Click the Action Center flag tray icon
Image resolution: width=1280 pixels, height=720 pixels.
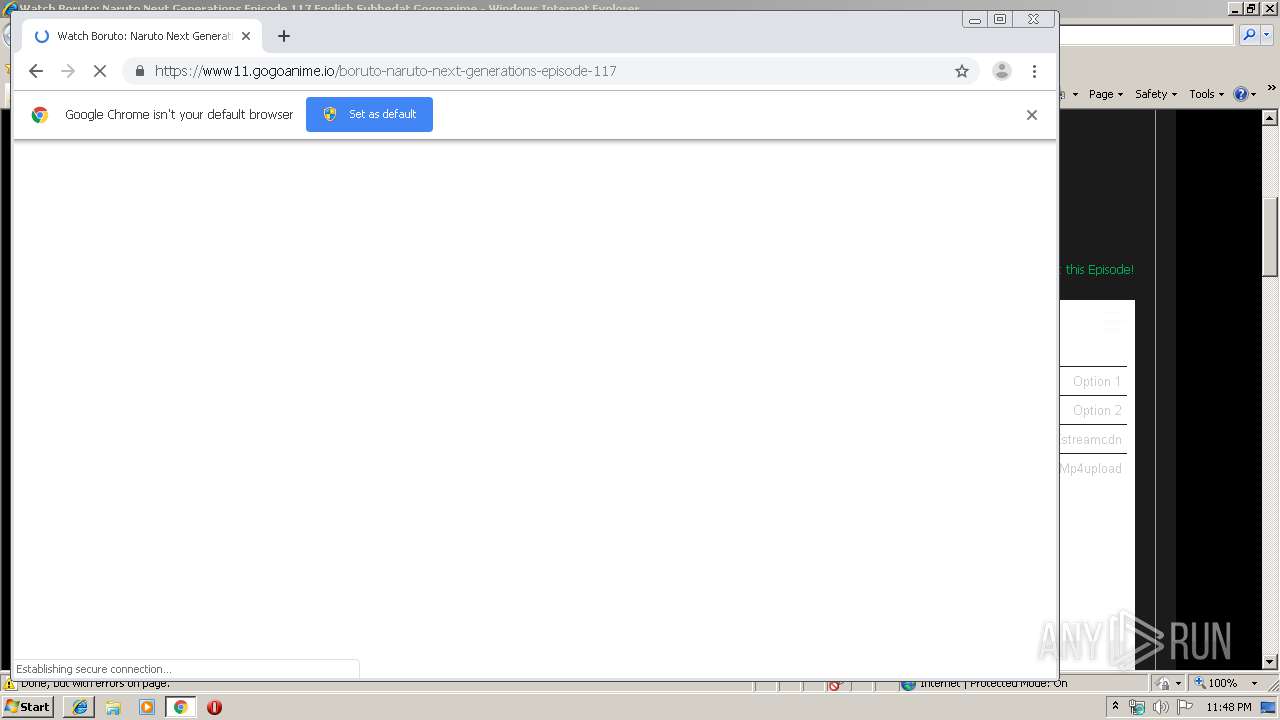tap(1185, 707)
